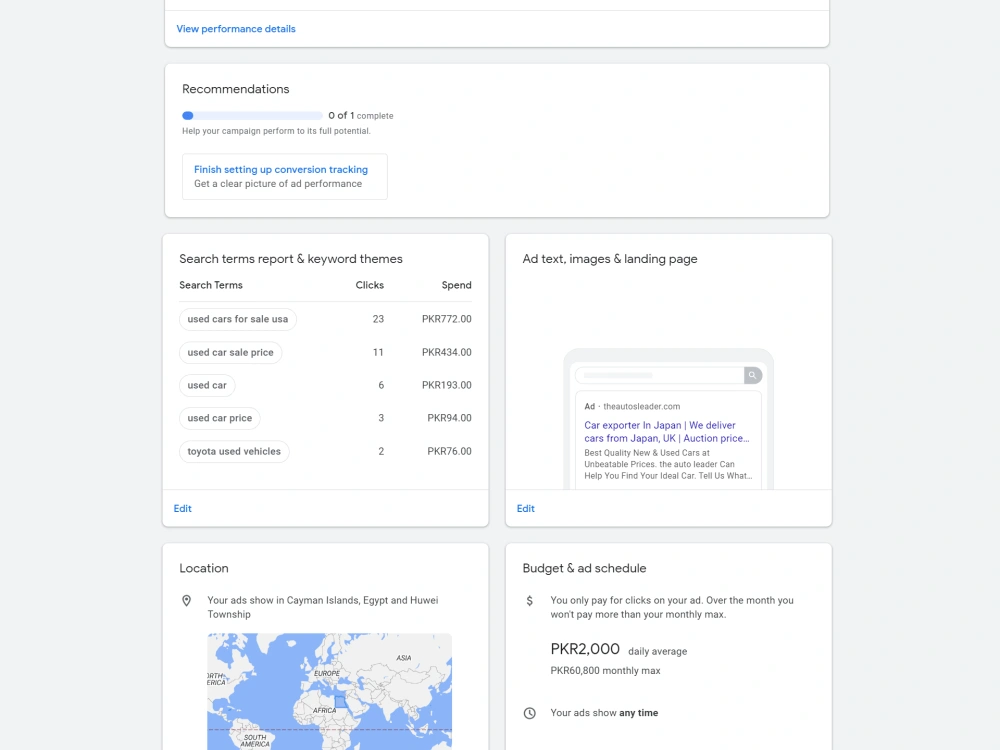Click the search magnifier in ad preview
This screenshot has height=750, width=1000.
[753, 375]
